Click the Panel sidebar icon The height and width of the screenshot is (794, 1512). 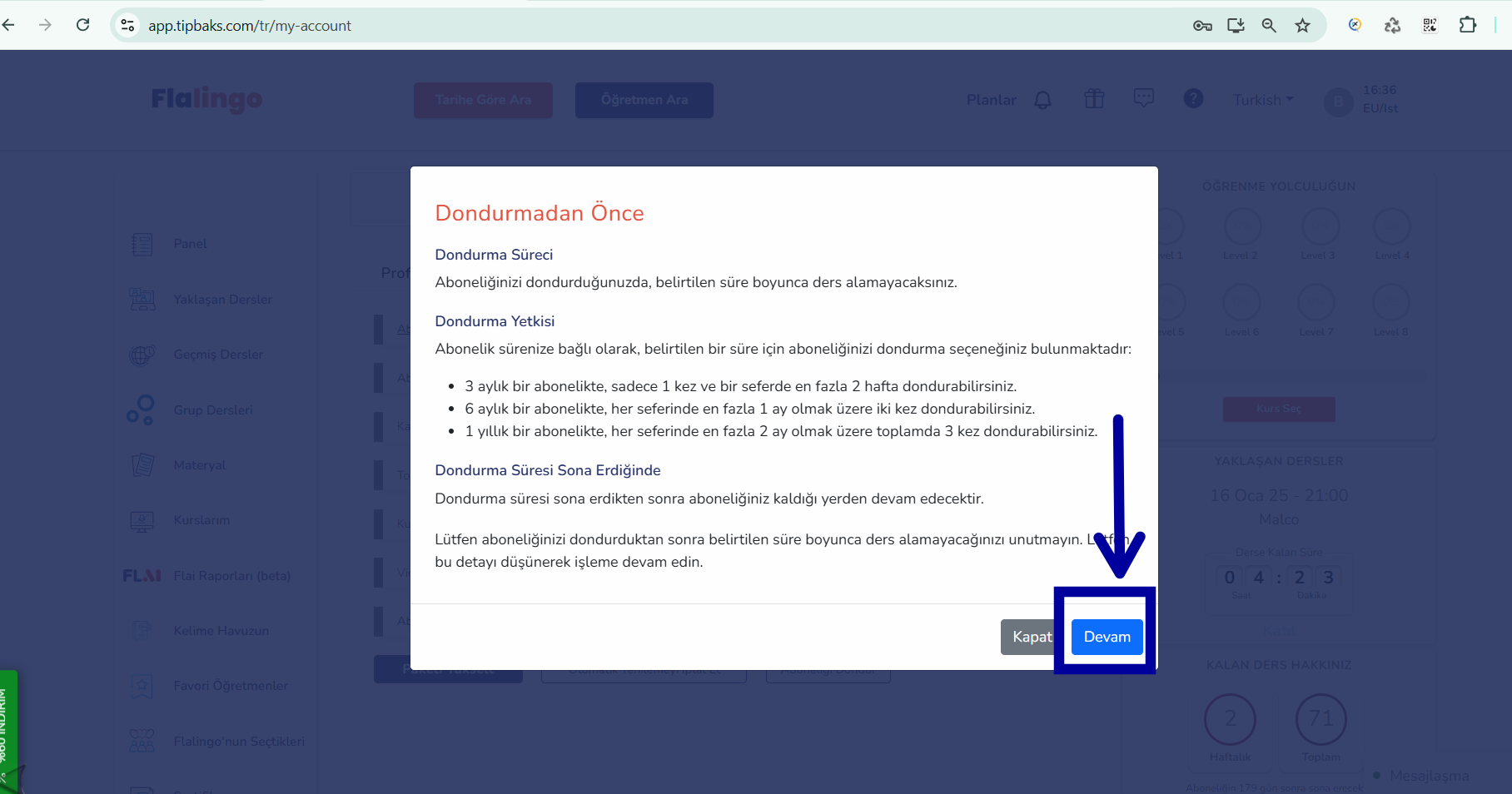[142, 244]
